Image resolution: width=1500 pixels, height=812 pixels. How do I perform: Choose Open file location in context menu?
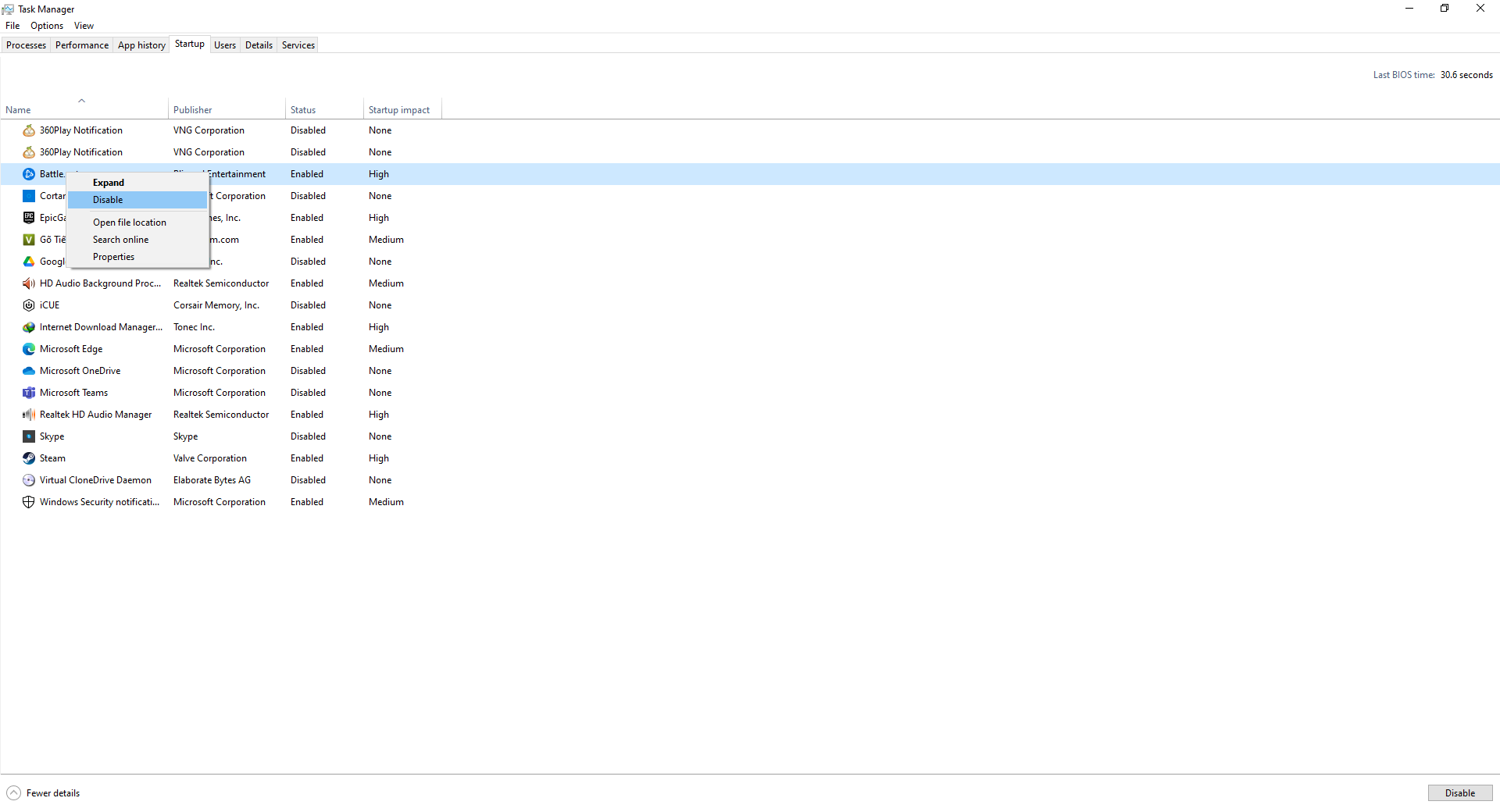[x=130, y=222]
